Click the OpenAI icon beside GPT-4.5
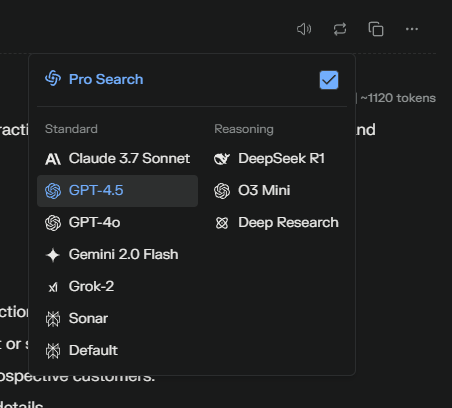This screenshot has width=452, height=408. click(53, 191)
